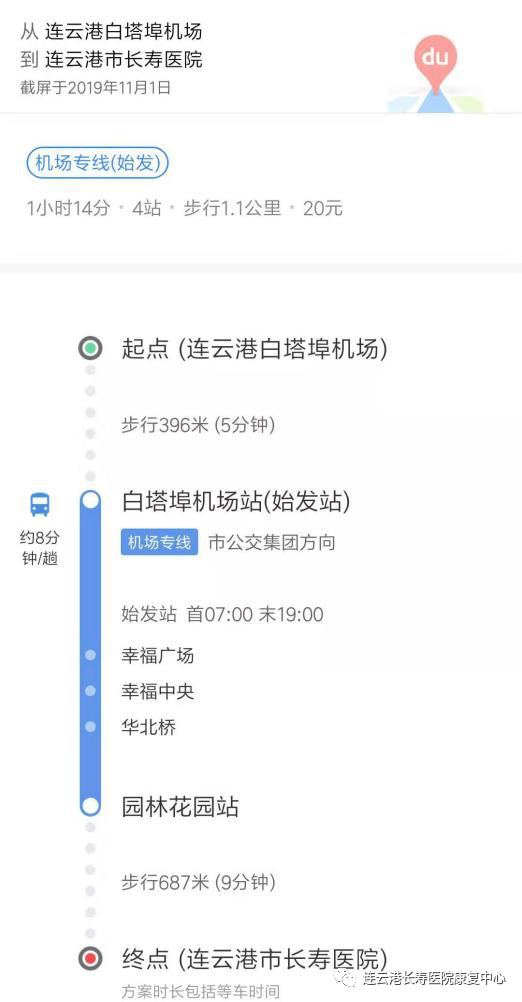Screen dimensions: 522x1002
Task: Select the 机场专线(始发) route pill
Action: [97, 164]
